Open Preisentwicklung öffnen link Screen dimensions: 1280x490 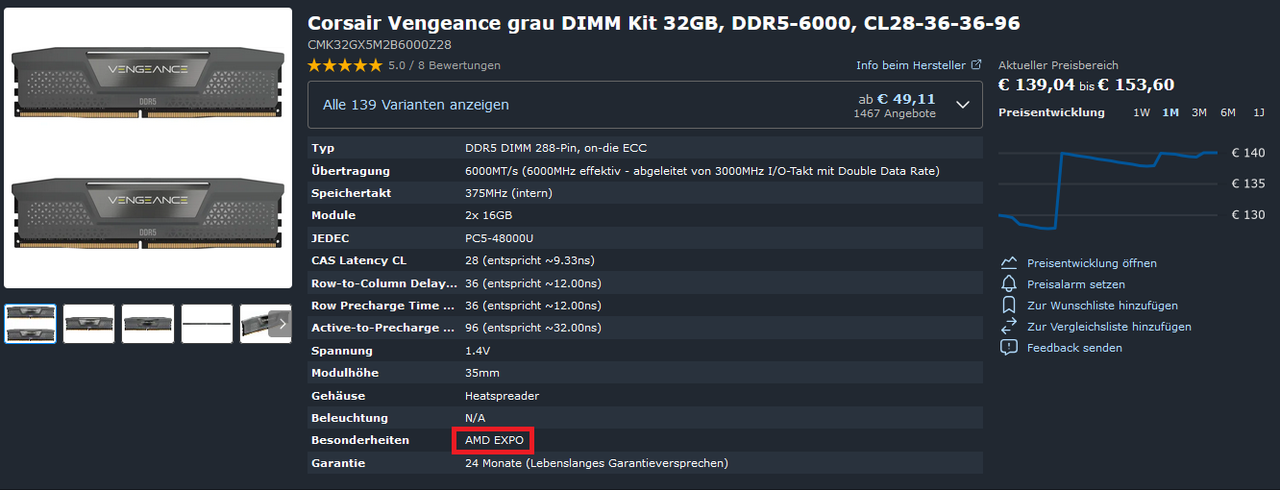1092,263
